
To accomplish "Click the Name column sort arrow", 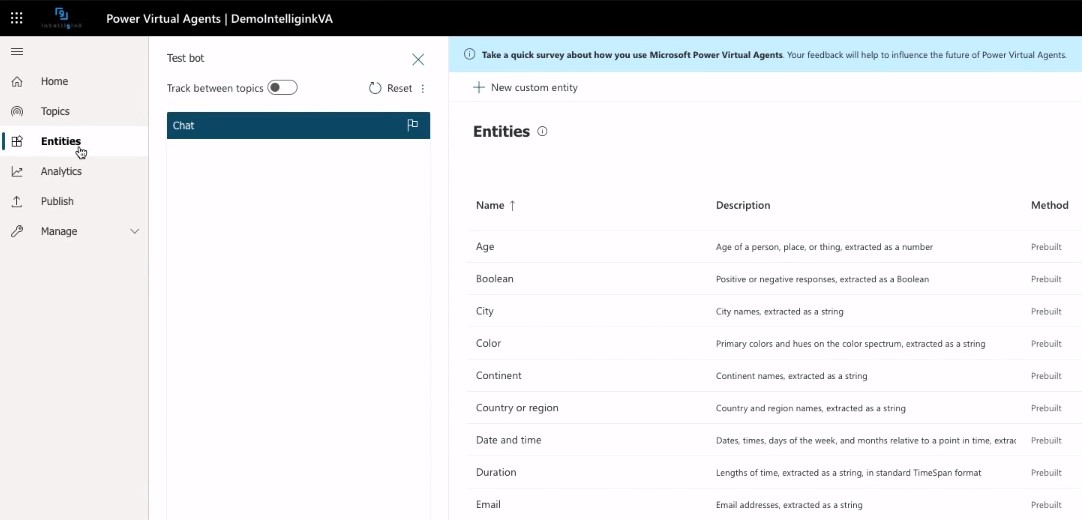I will (512, 206).
